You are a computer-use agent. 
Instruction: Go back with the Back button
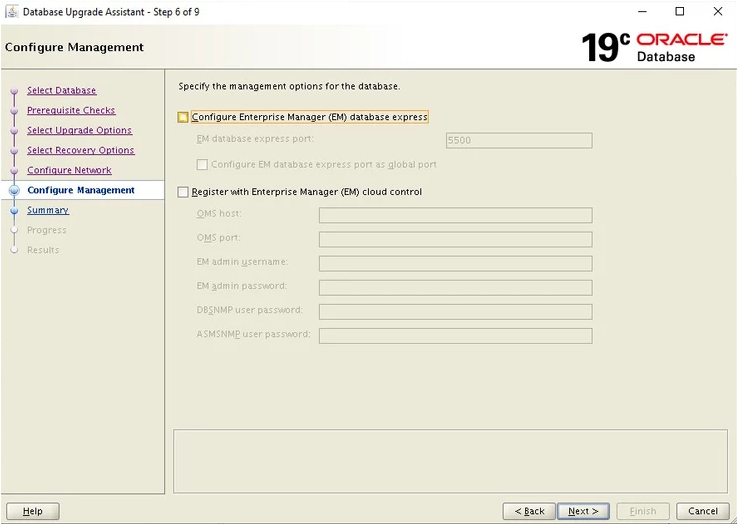coord(529,511)
